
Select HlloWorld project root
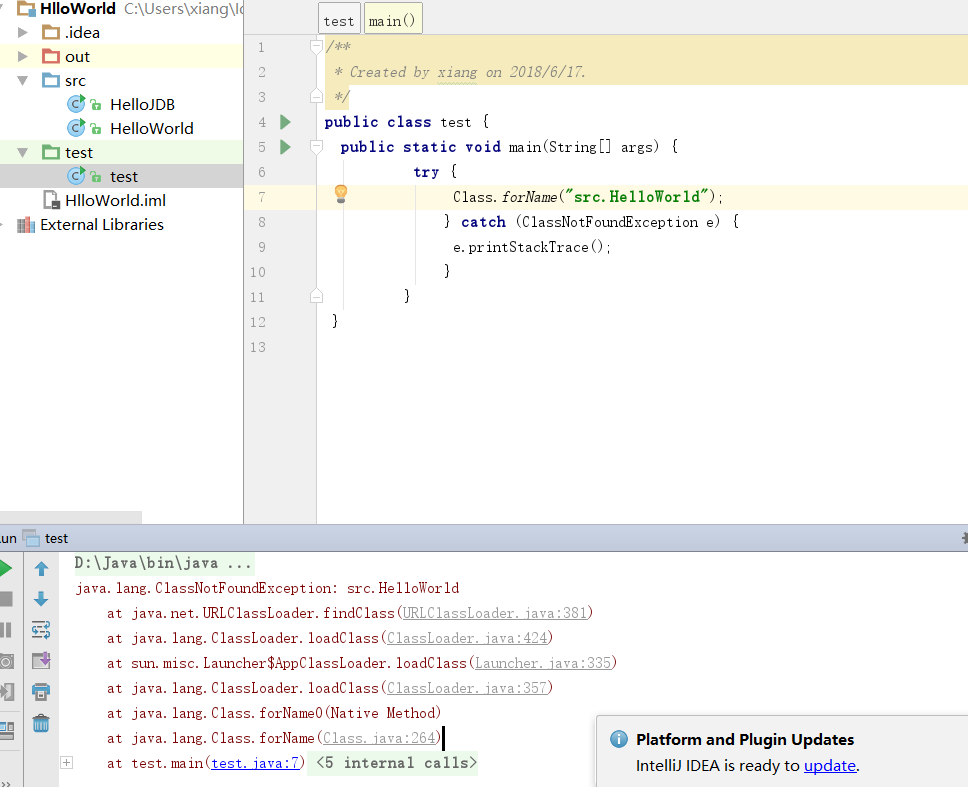click(78, 9)
